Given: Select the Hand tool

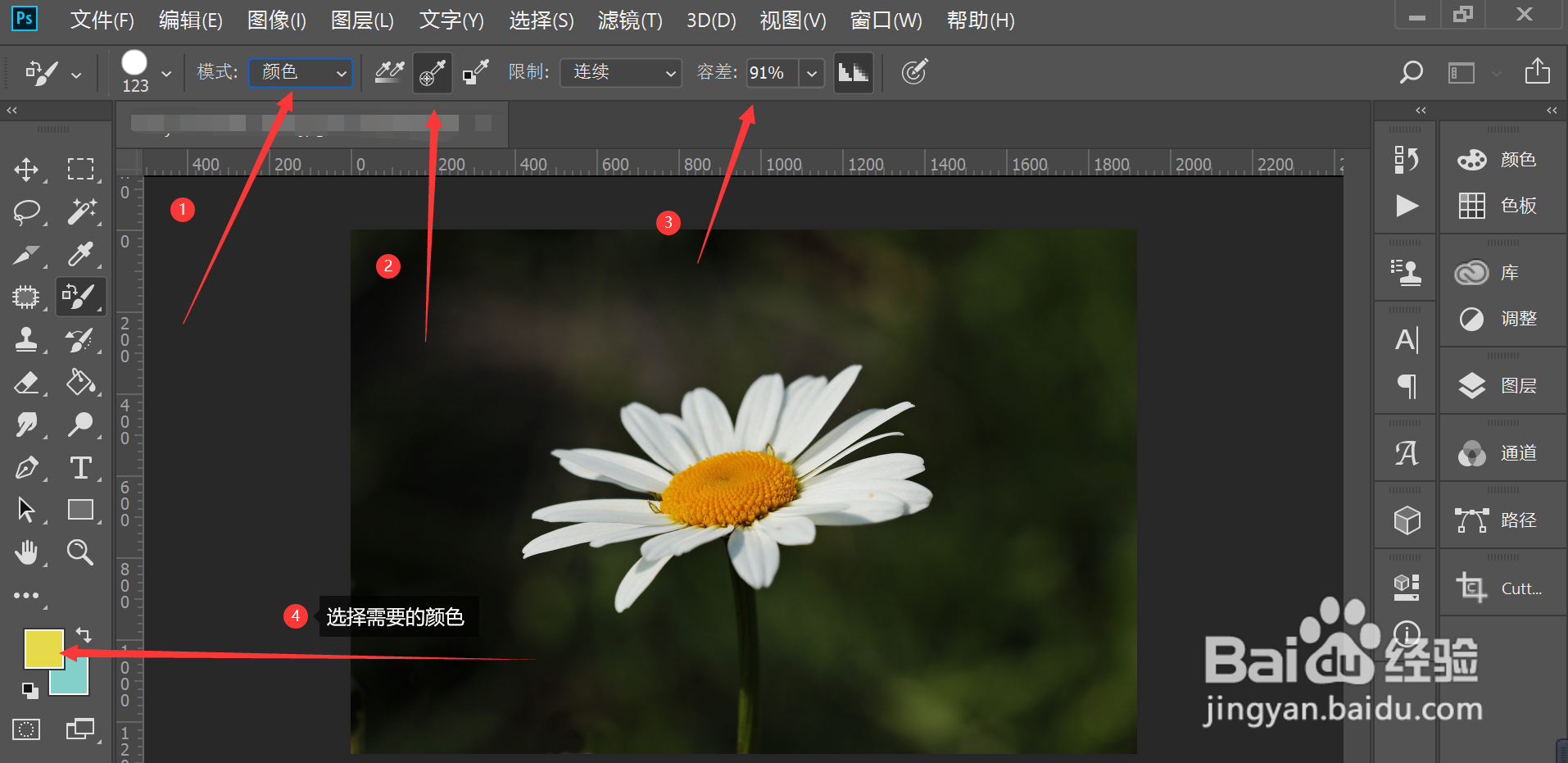Looking at the screenshot, I should [27, 552].
